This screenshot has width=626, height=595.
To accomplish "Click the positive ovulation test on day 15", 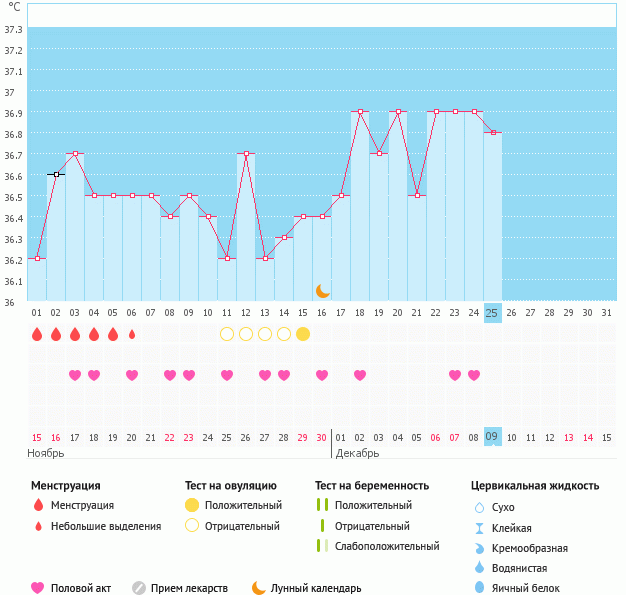I will click(303, 334).
